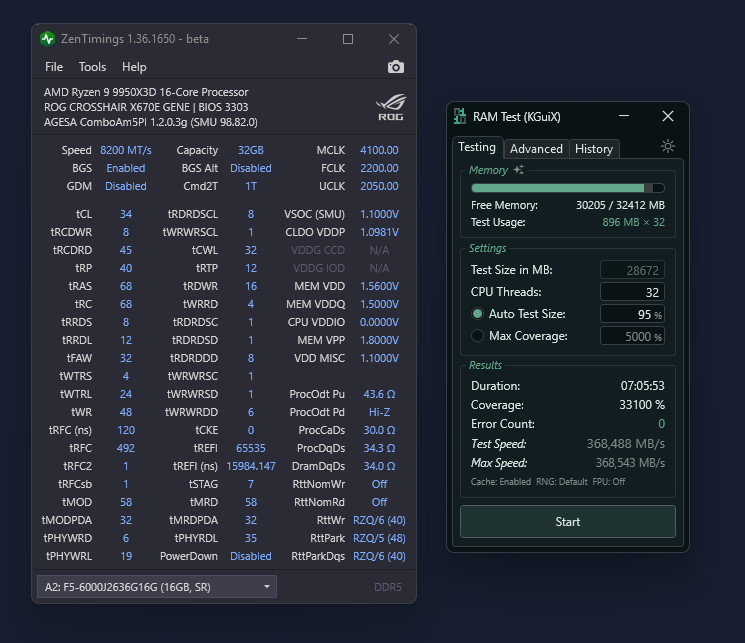The height and width of the screenshot is (643, 745).
Task: Open the Tools menu
Action: coord(92,67)
